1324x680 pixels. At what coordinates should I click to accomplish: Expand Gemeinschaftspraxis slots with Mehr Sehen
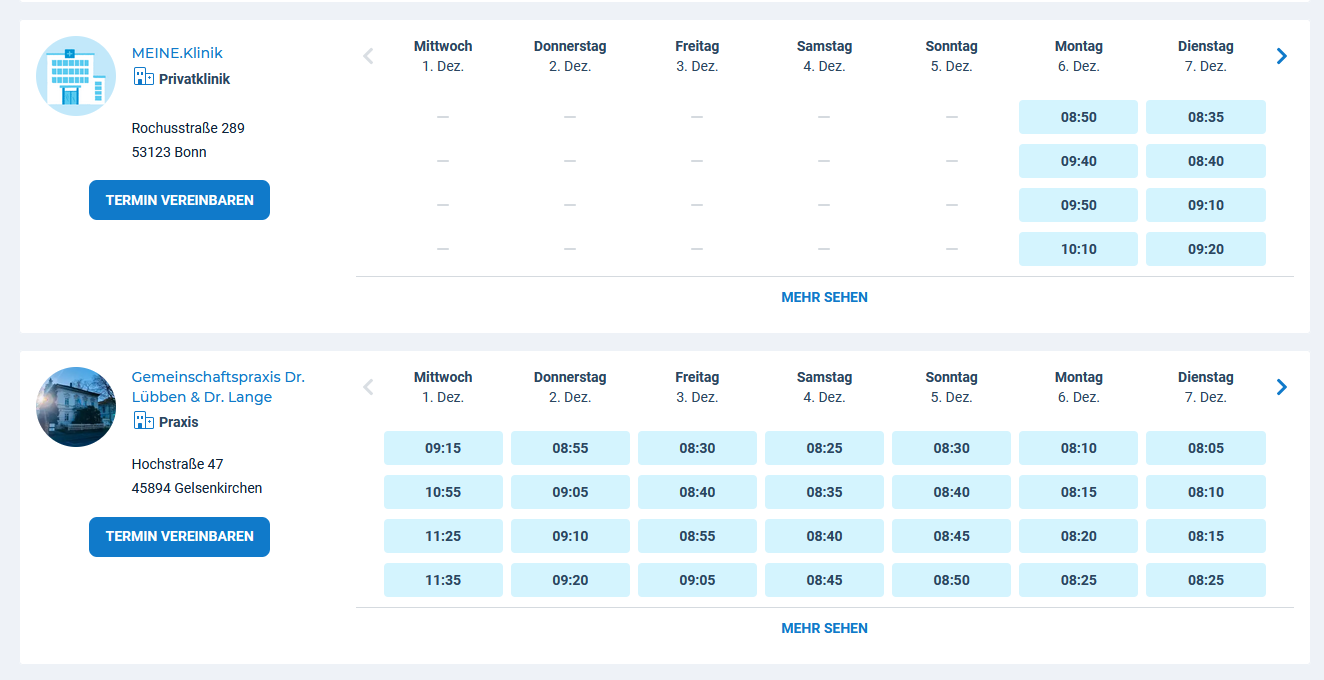[824, 628]
